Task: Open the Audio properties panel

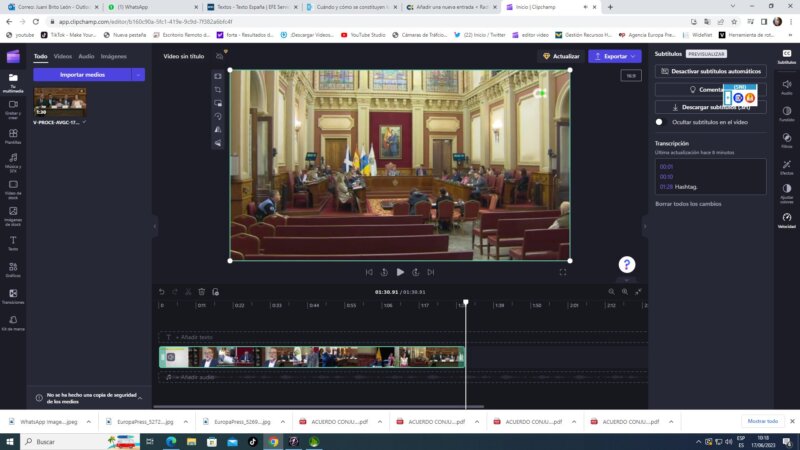Action: click(x=787, y=86)
